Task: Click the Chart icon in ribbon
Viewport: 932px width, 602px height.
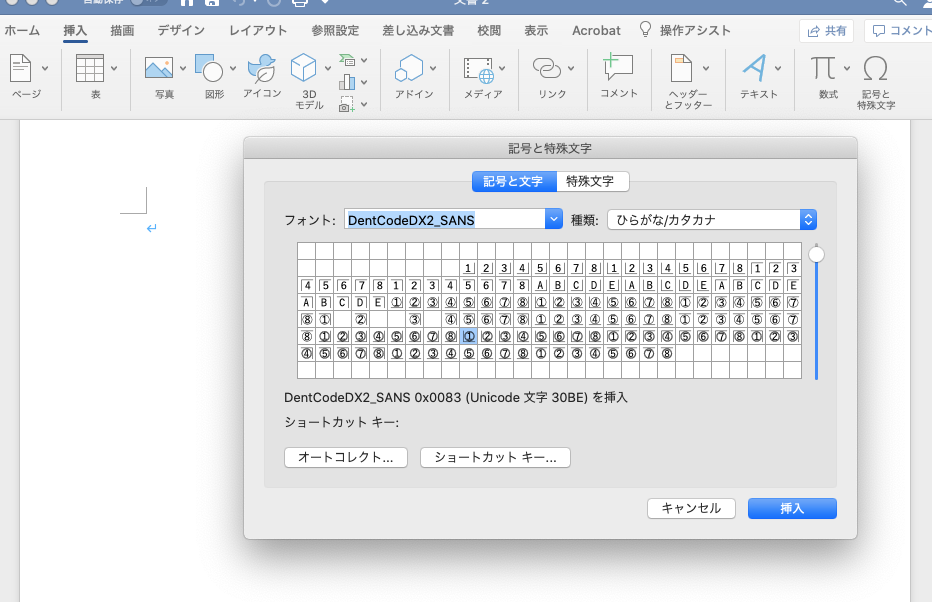Action: [x=347, y=82]
